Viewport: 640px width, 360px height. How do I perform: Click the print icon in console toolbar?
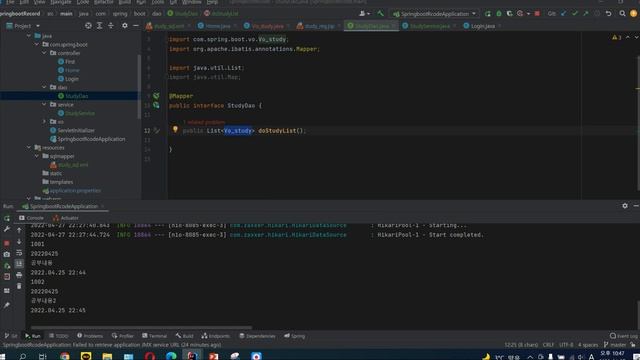[x=19, y=276]
